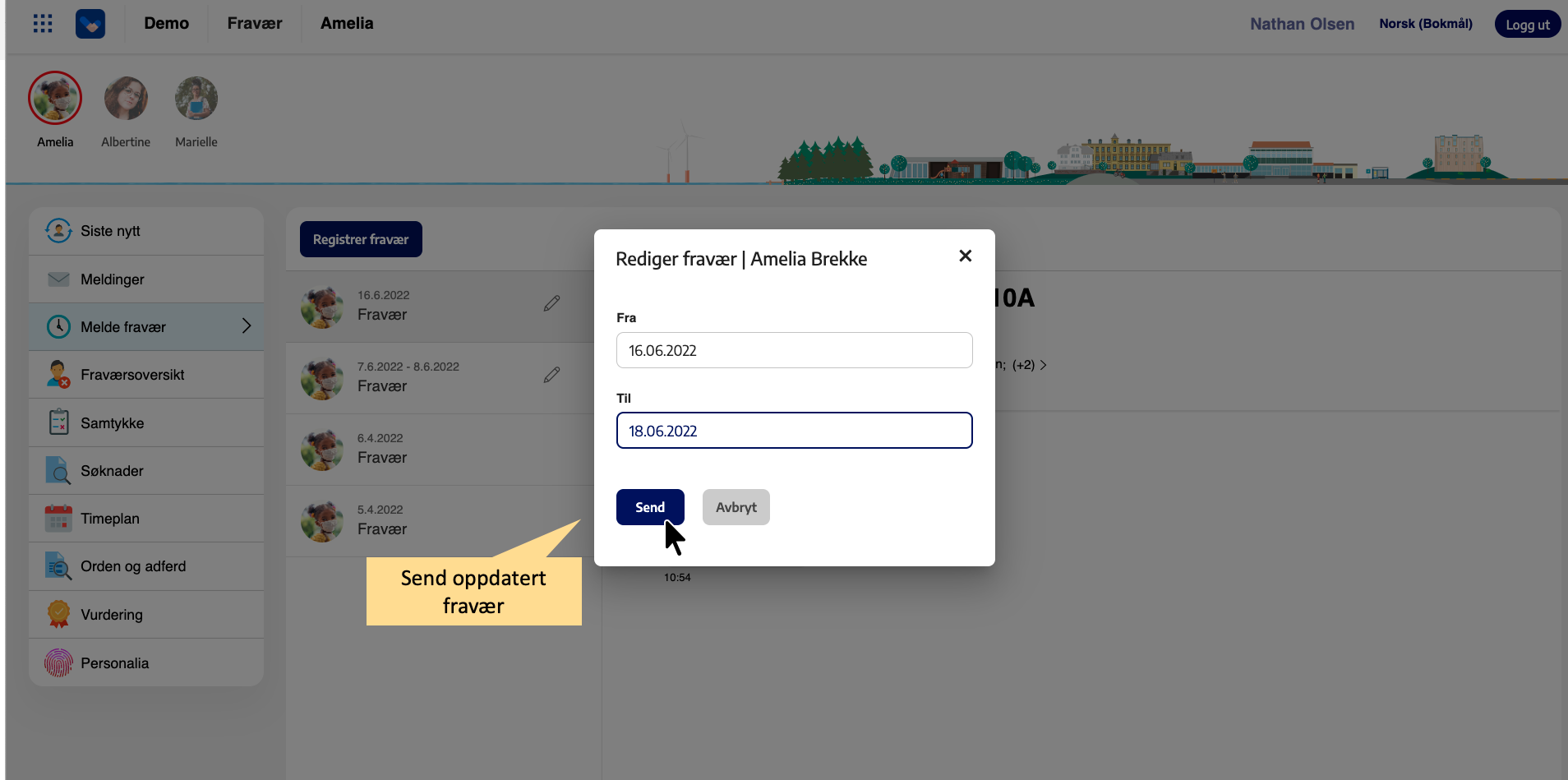This screenshot has height=780, width=1568.
Task: Select the Demo top menu item
Action: (166, 24)
